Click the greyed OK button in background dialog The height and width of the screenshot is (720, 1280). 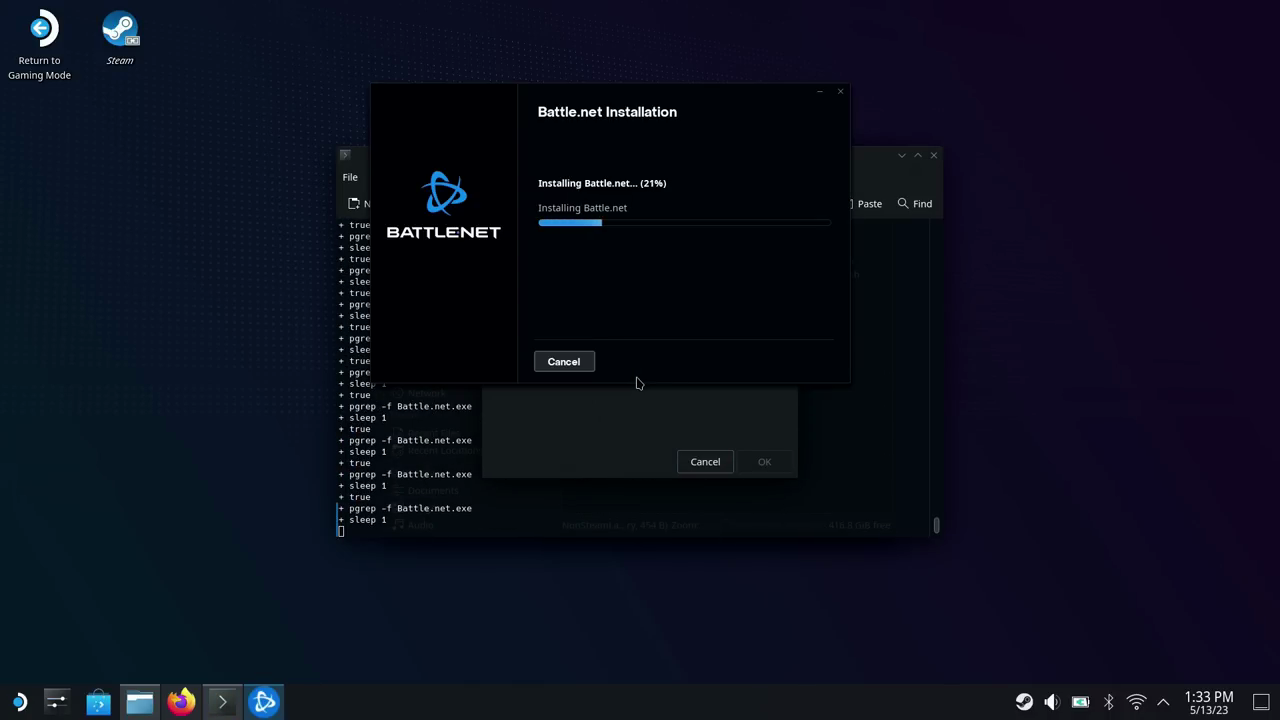click(764, 462)
